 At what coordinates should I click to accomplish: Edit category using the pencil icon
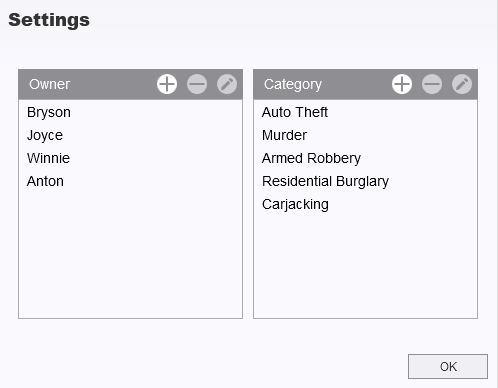462,84
